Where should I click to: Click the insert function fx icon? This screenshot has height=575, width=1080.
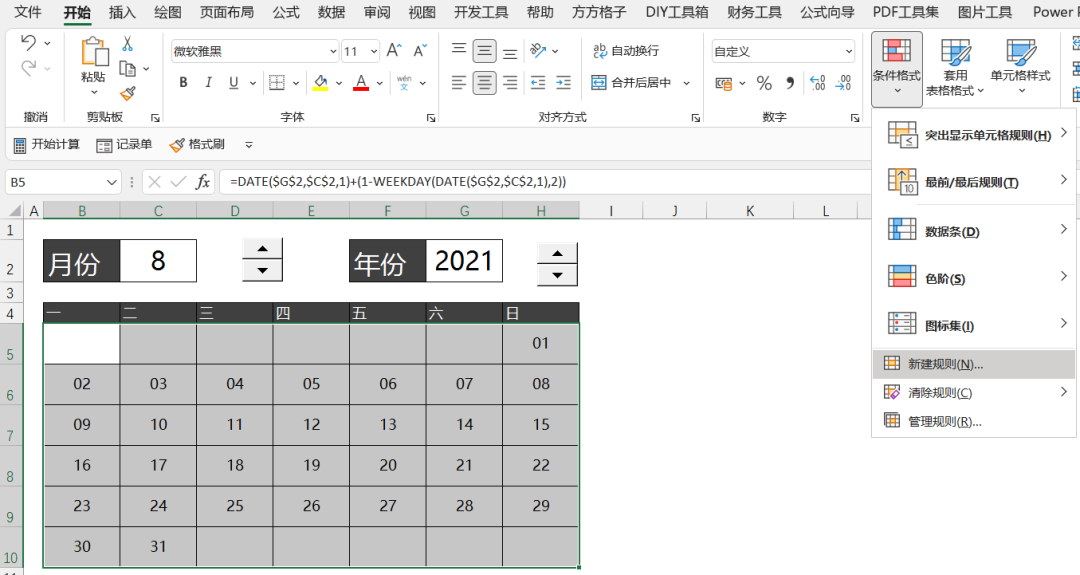point(202,182)
